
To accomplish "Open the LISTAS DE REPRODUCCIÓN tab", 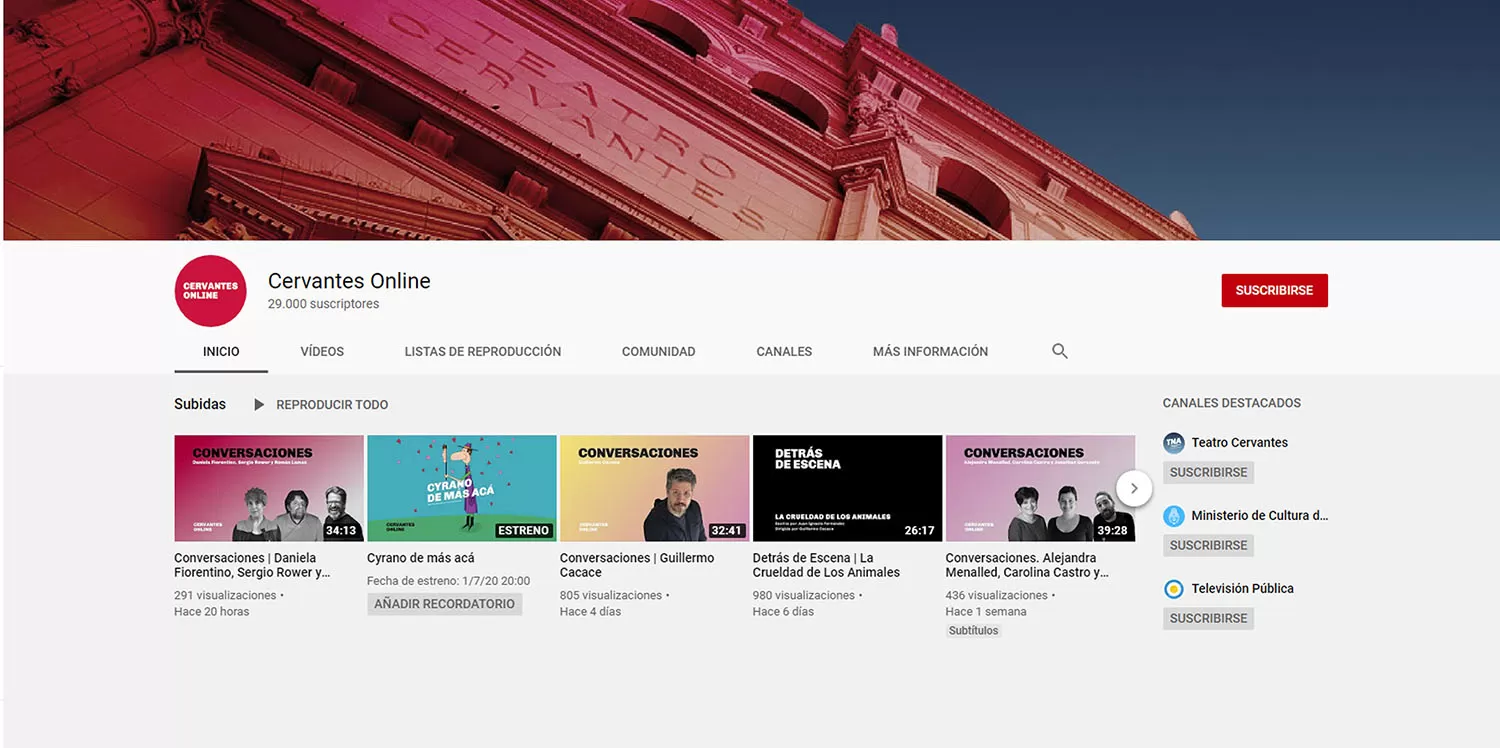I will pos(483,352).
